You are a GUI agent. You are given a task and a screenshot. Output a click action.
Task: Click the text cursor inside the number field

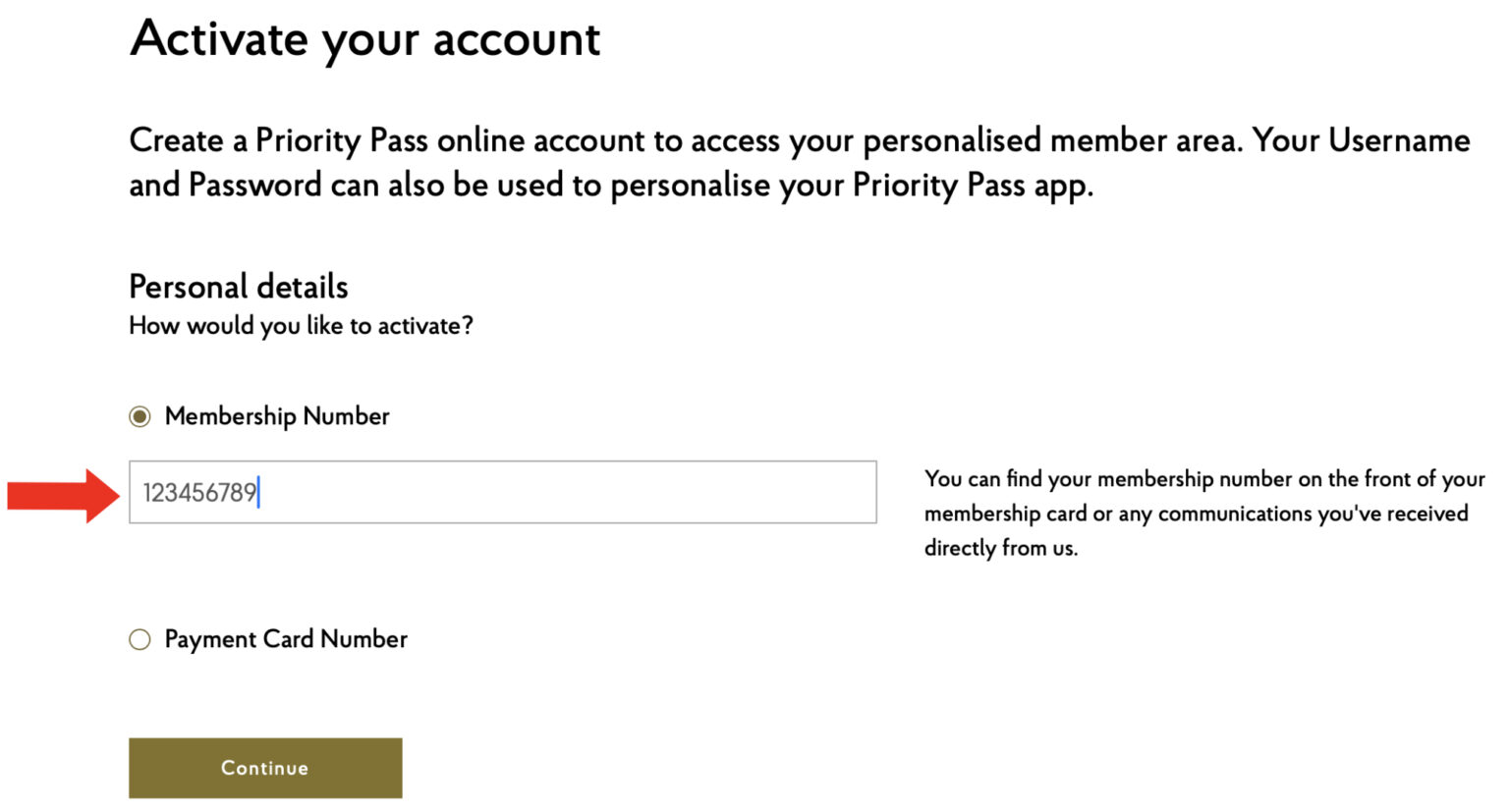258,493
